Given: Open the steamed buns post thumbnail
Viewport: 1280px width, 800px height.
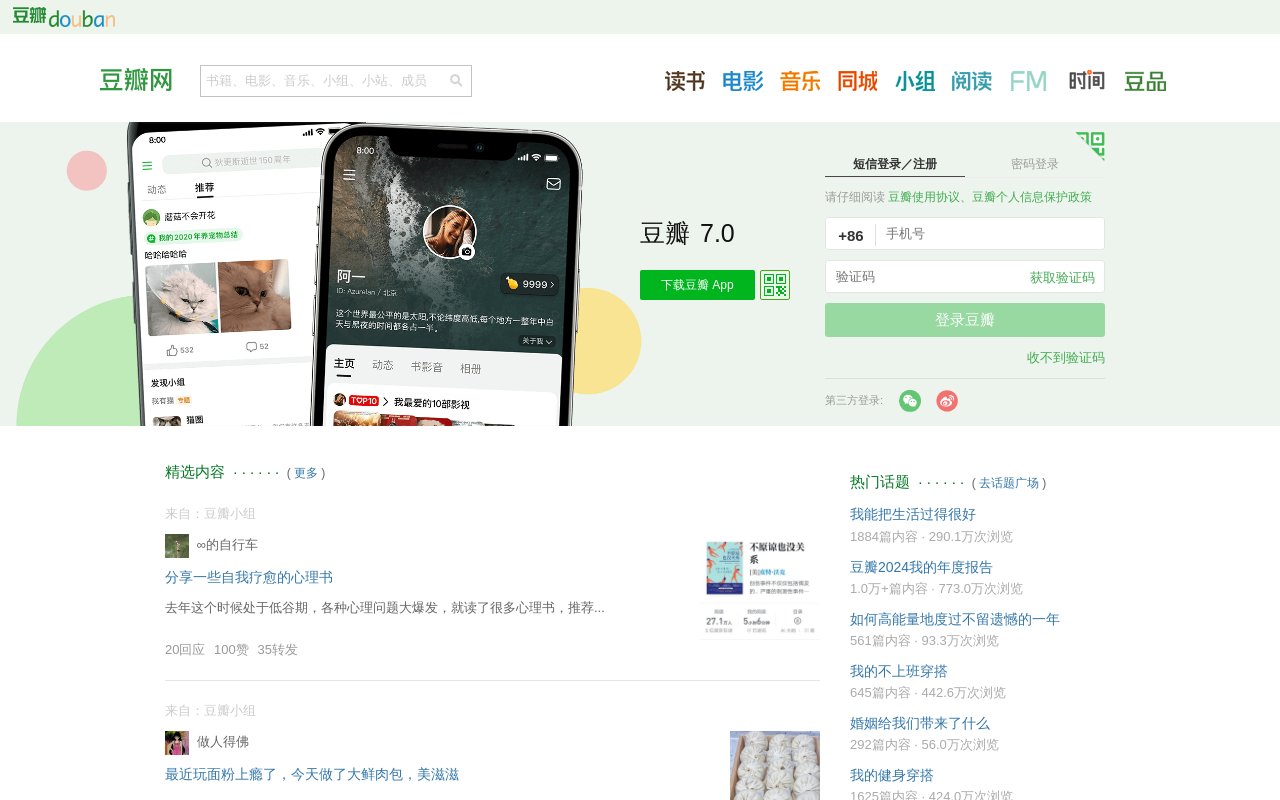Looking at the screenshot, I should pos(775,765).
